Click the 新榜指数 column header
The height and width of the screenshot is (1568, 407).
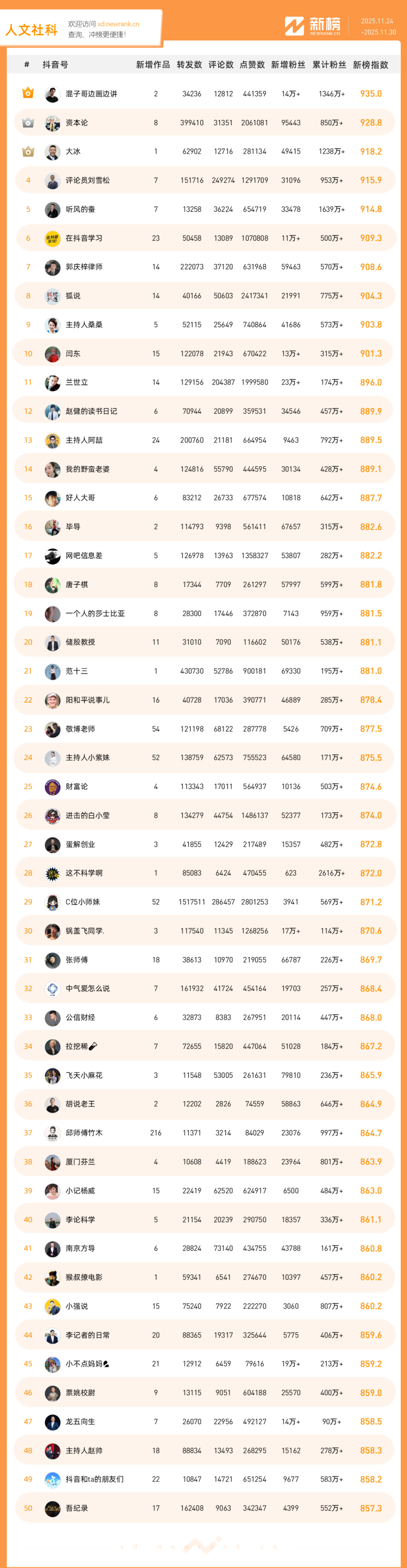pos(370,65)
